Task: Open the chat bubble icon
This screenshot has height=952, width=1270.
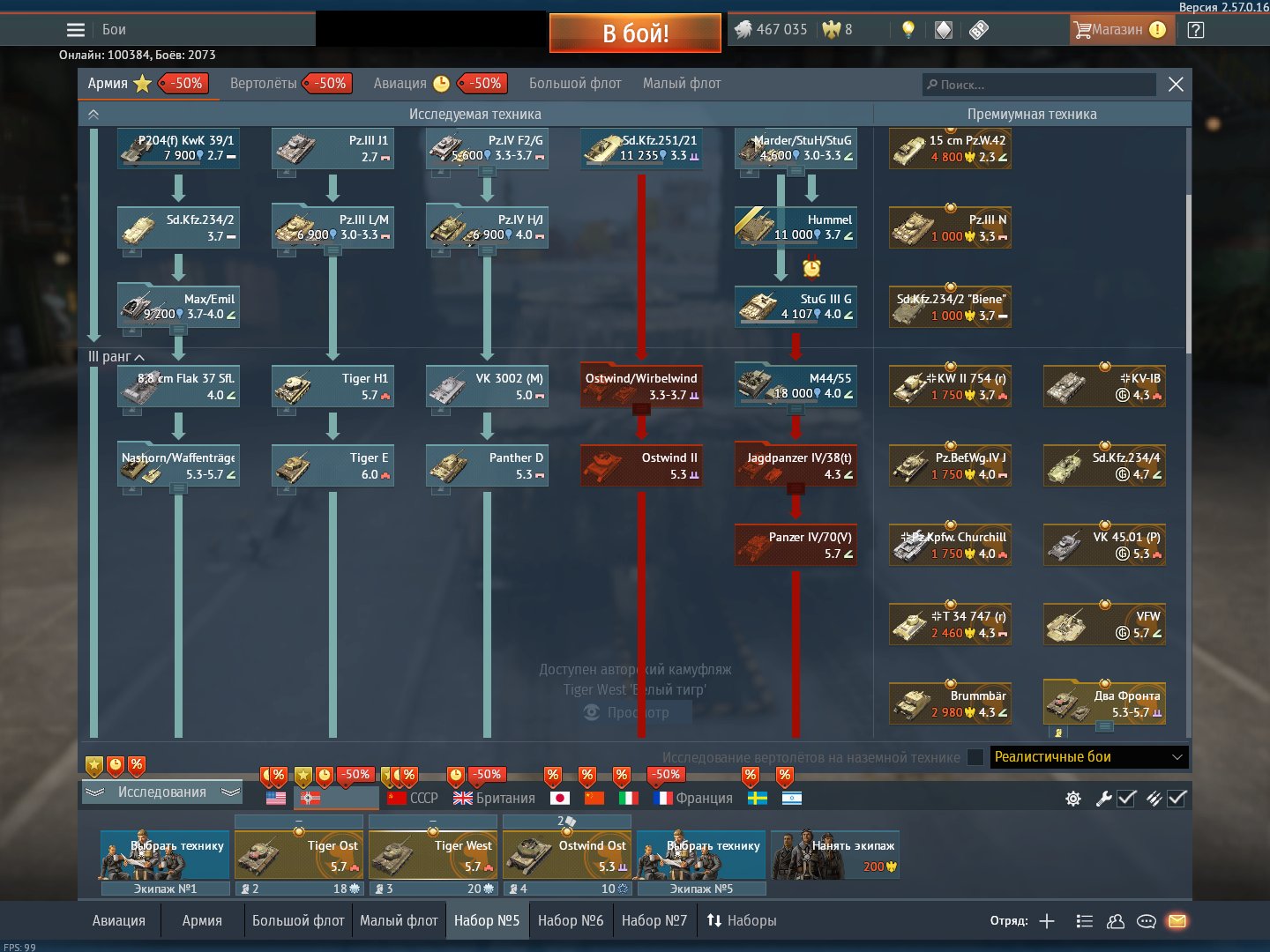Action: click(1147, 921)
